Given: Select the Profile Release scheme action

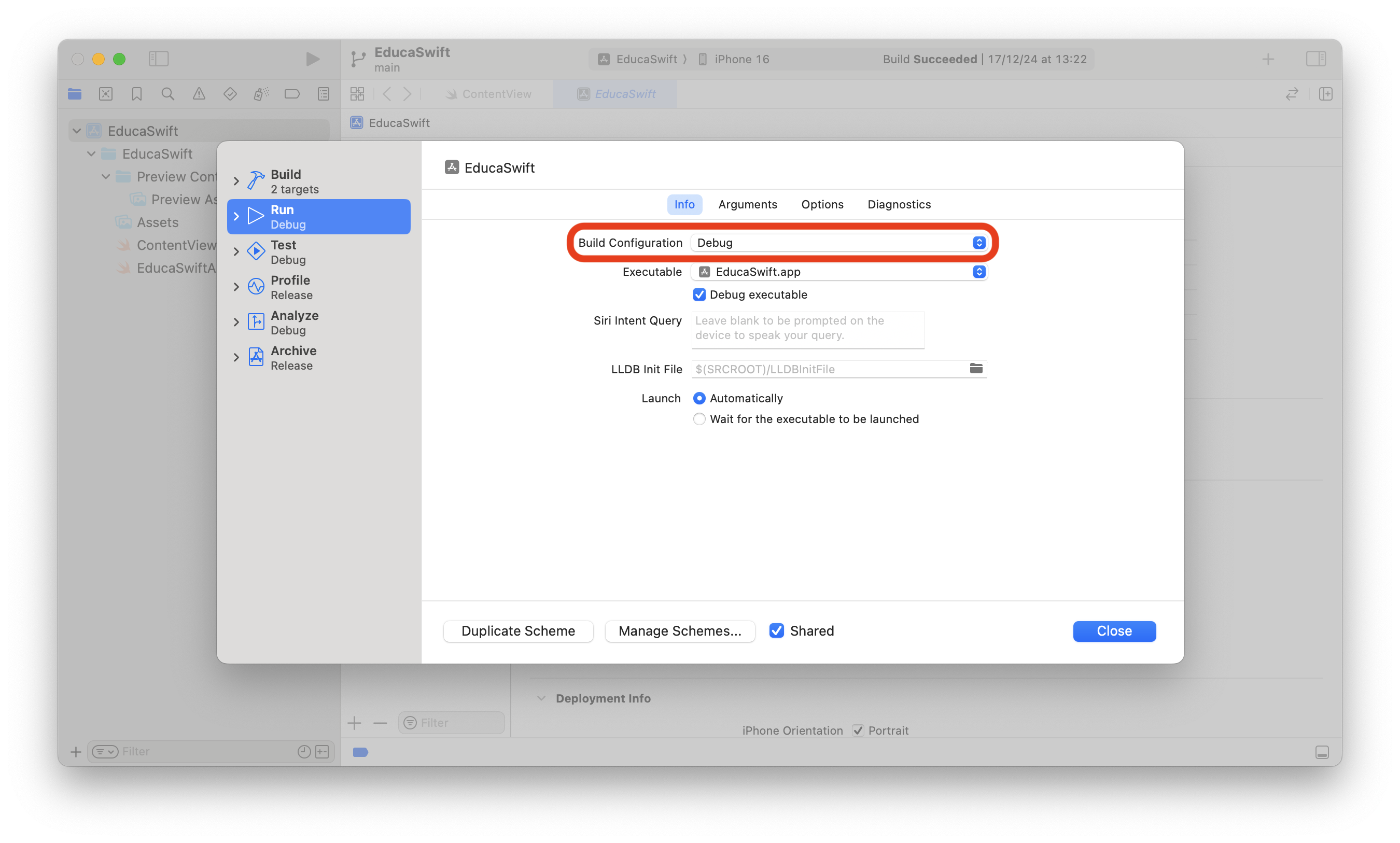Looking at the screenshot, I should [x=318, y=287].
